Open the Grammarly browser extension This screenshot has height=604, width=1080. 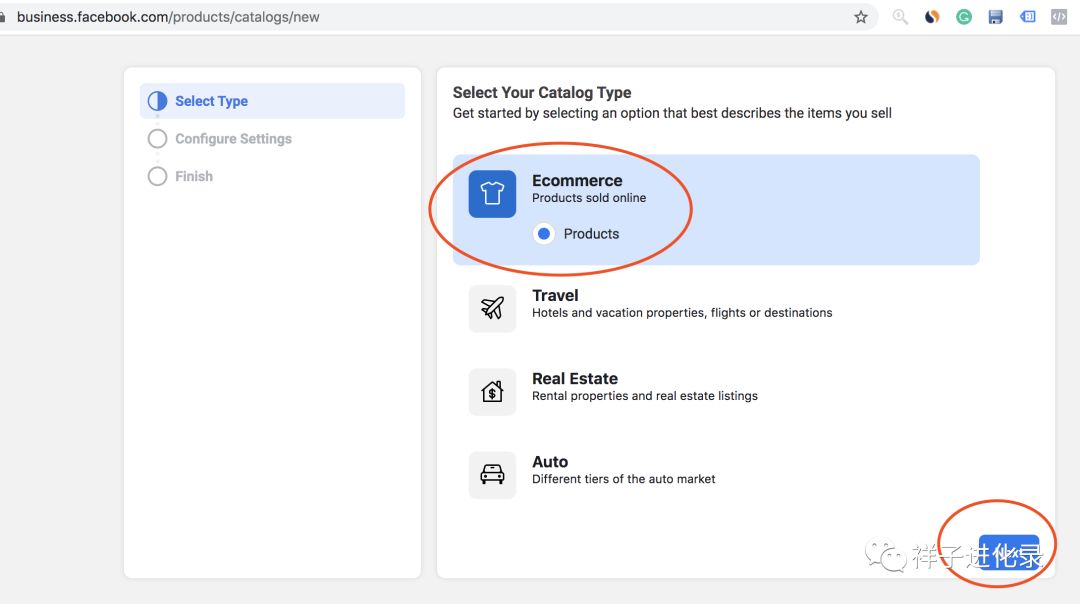tap(963, 16)
